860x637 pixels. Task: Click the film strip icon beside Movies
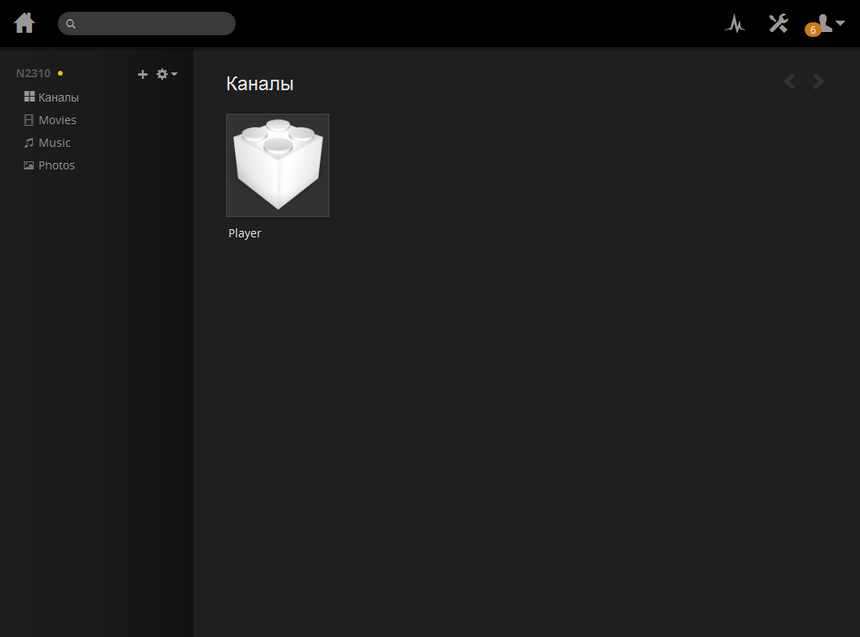(x=29, y=120)
